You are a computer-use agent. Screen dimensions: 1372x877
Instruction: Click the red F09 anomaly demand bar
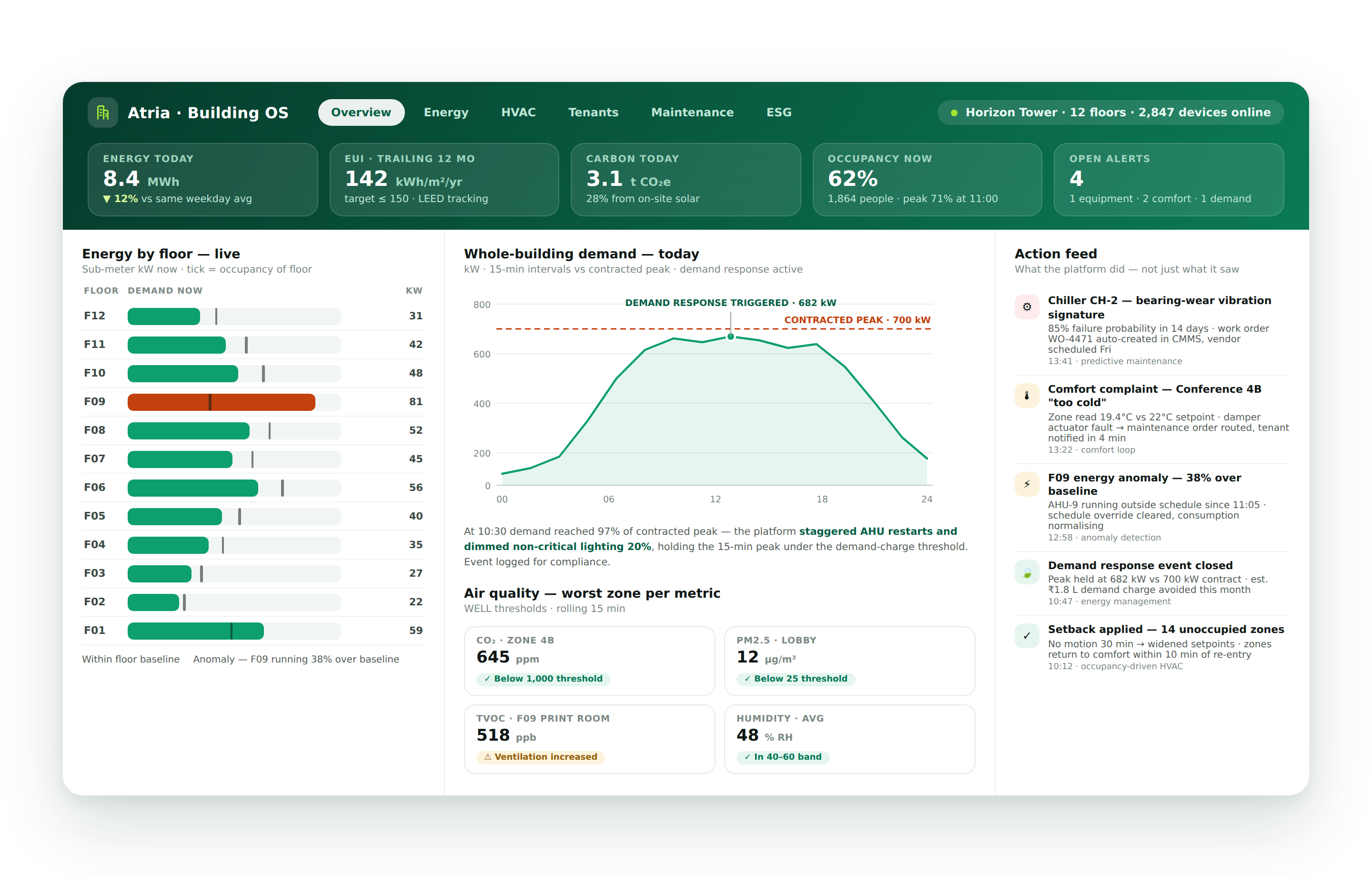pyautogui.click(x=221, y=402)
